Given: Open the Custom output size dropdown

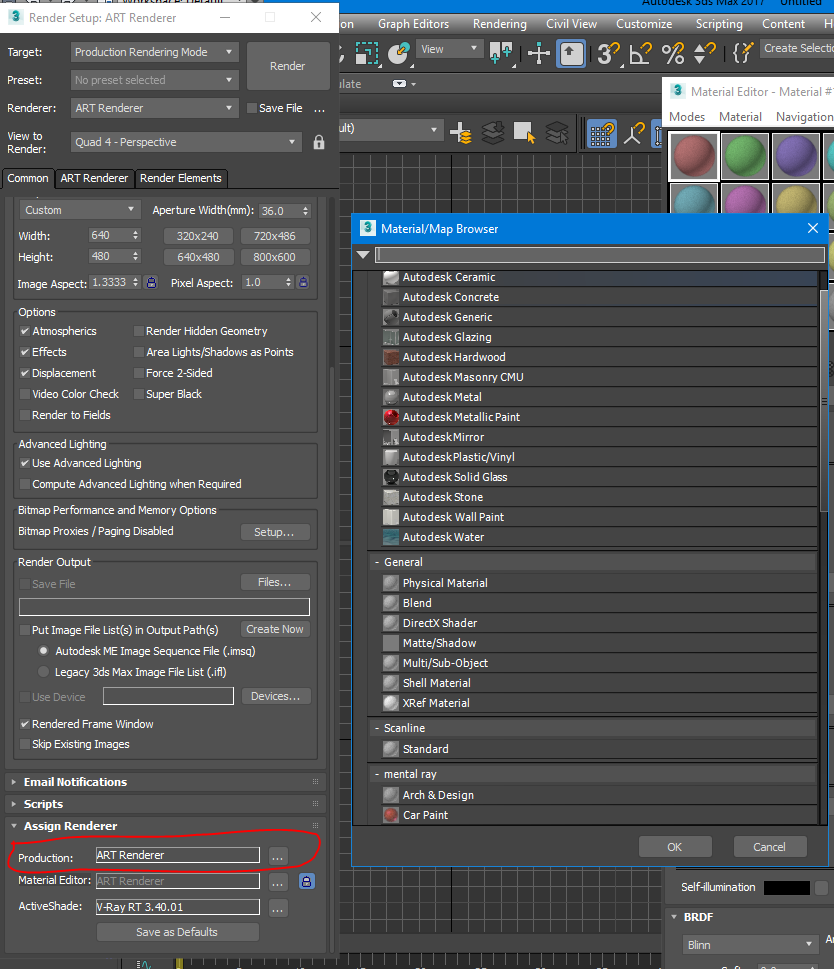Looking at the screenshot, I should pos(80,210).
